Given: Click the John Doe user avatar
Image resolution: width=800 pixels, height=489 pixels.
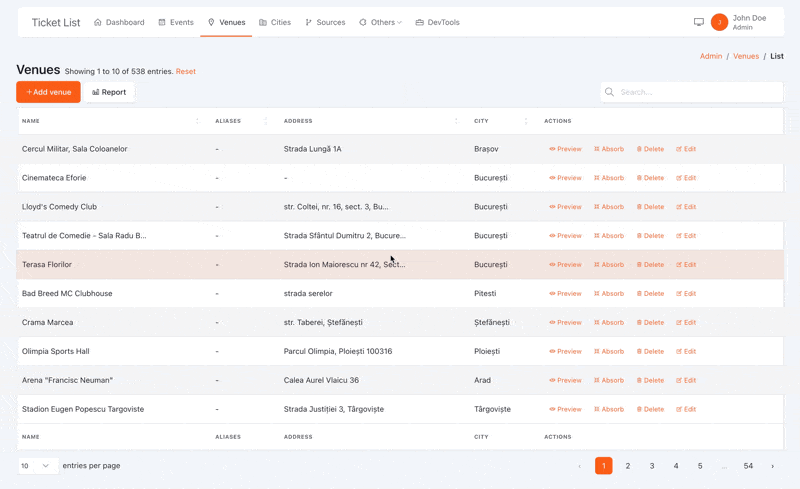Looking at the screenshot, I should click(x=719, y=22).
